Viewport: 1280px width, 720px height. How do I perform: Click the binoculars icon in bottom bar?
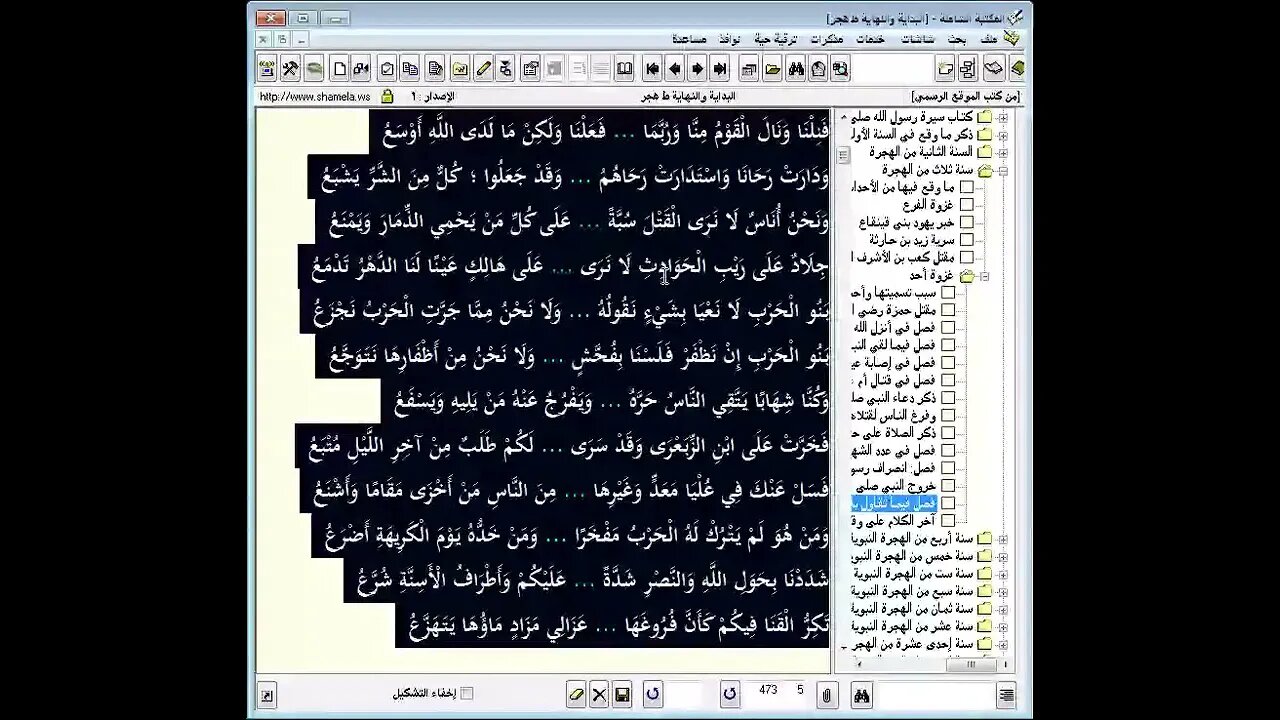tap(861, 694)
